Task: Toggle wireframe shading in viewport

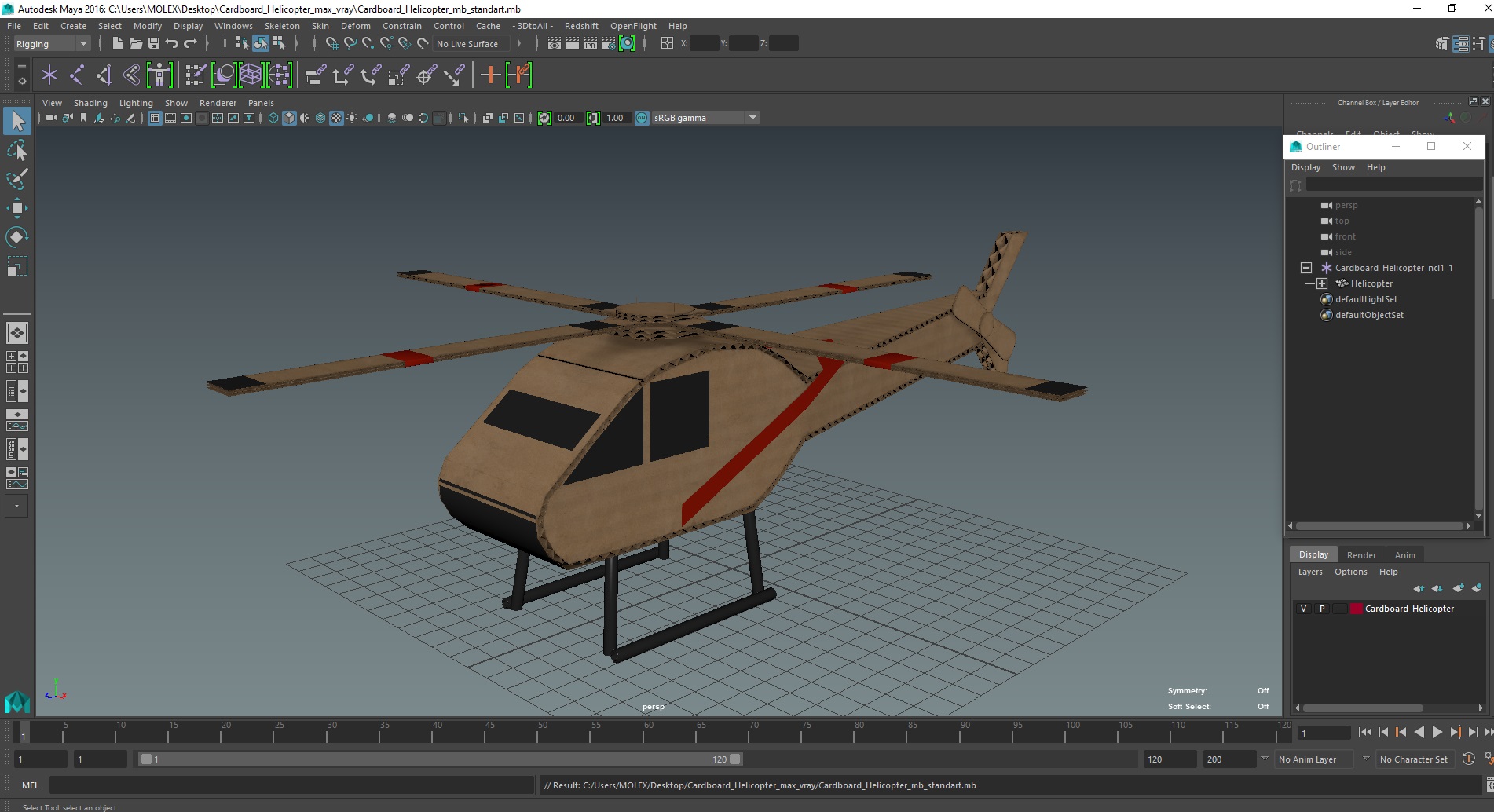Action: [273, 118]
